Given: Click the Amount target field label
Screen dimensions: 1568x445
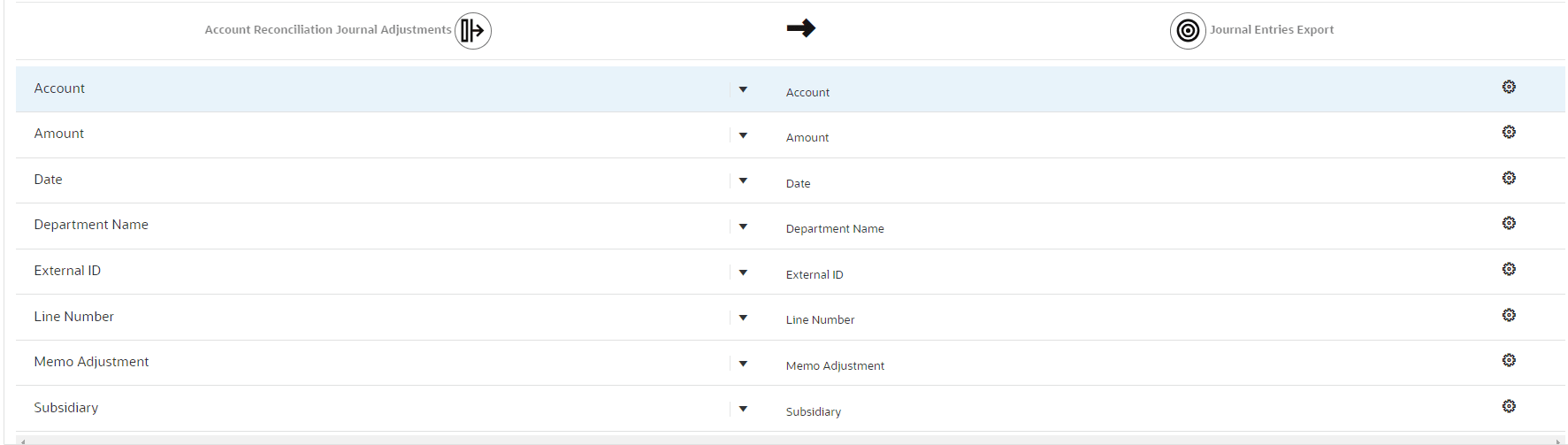Looking at the screenshot, I should coord(807,137).
